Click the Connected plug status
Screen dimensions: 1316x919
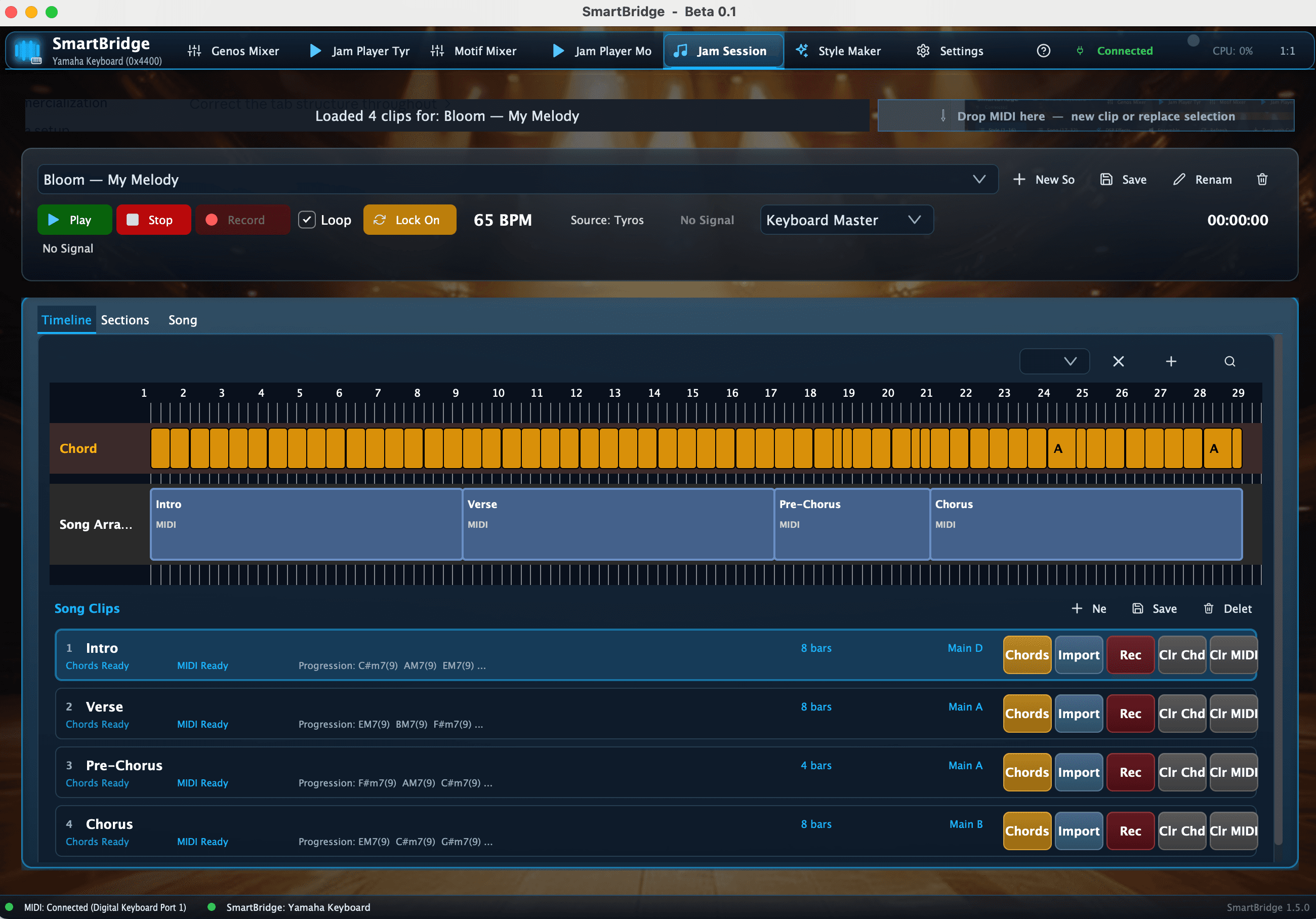click(x=1114, y=51)
